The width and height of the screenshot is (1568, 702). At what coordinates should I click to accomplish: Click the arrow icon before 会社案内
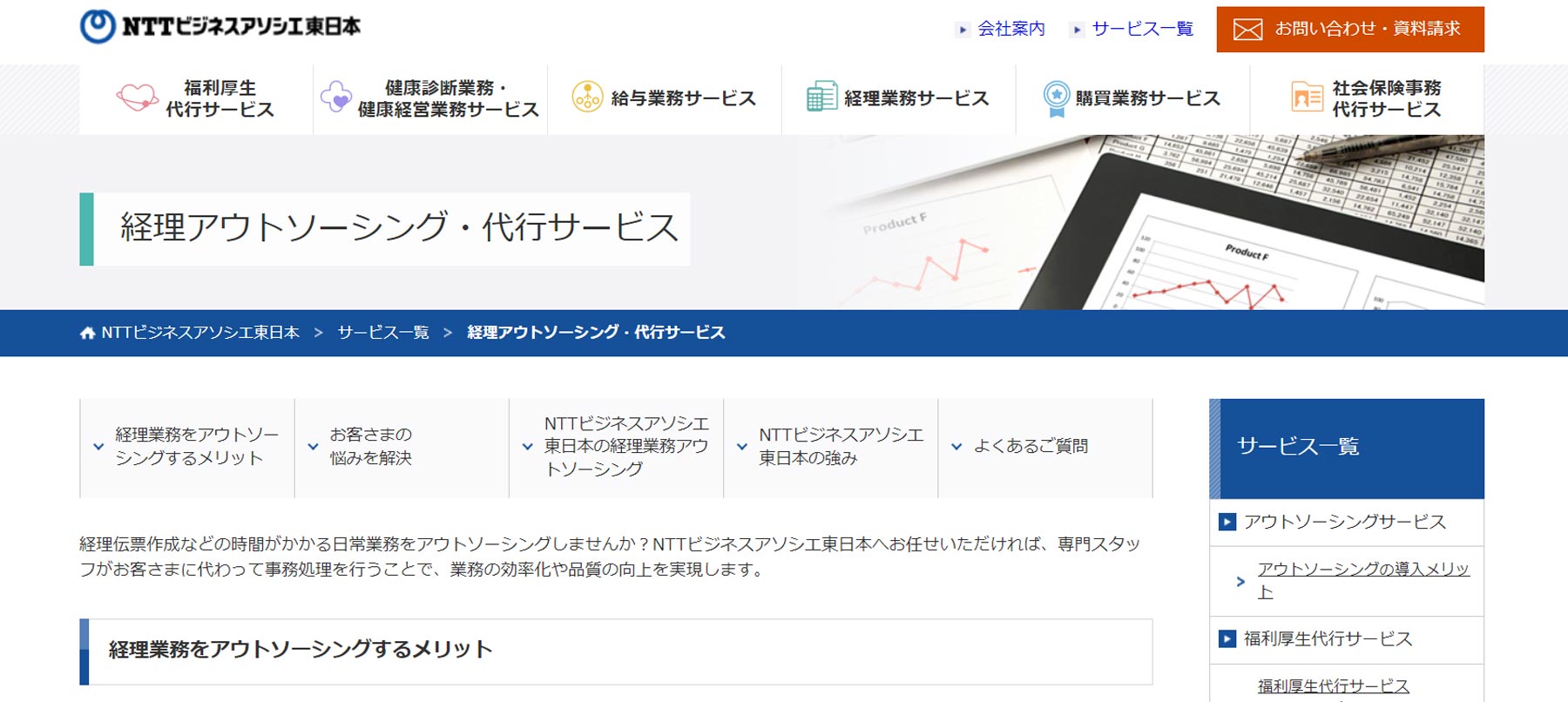pyautogui.click(x=963, y=30)
